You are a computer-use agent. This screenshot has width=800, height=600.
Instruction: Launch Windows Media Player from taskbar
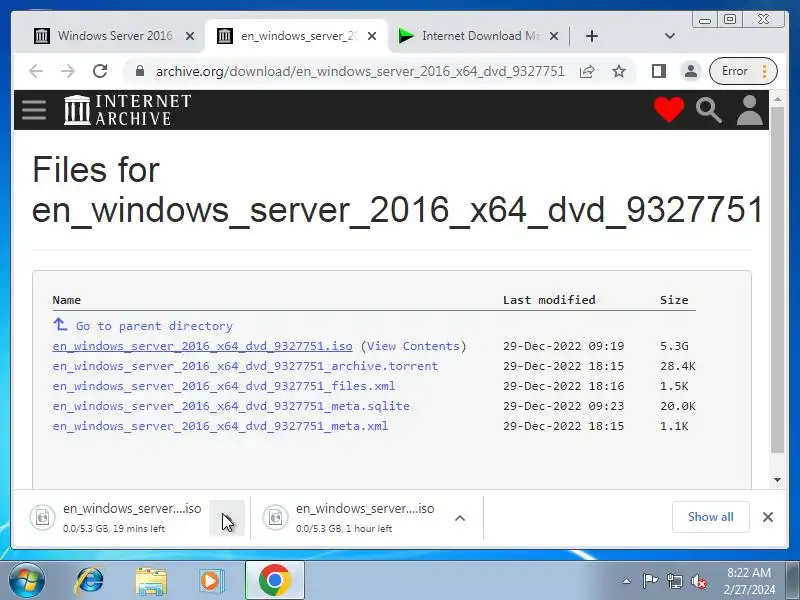[x=210, y=581]
